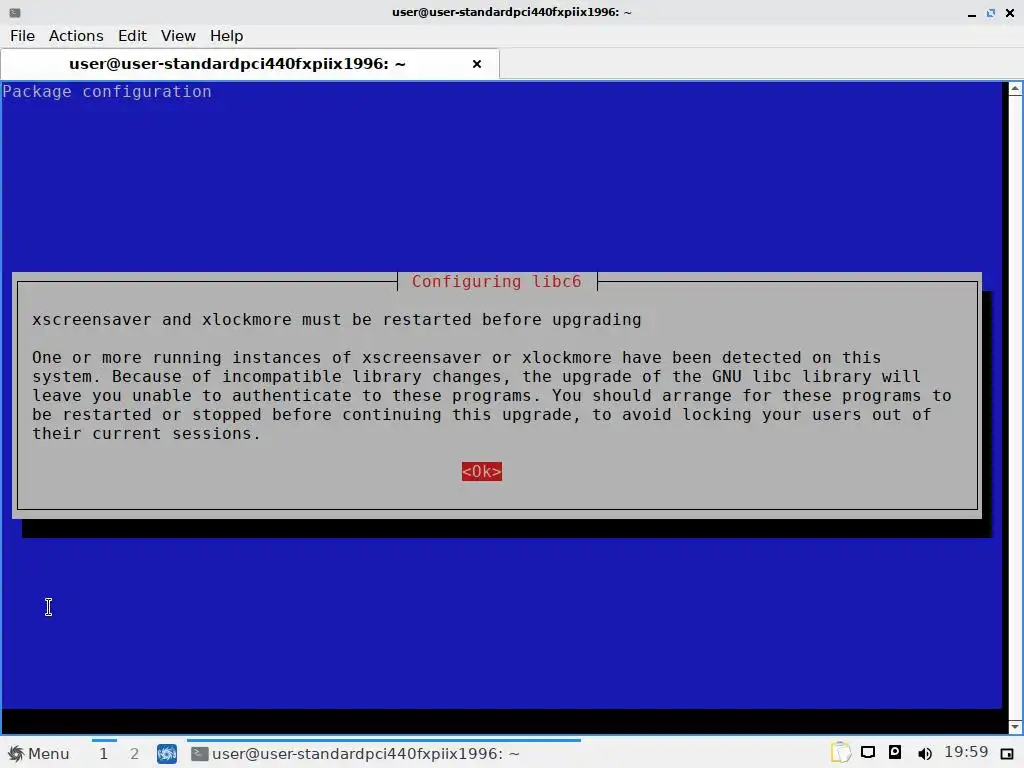Open the Actions menu
The height and width of the screenshot is (768, 1024).
[x=76, y=36]
